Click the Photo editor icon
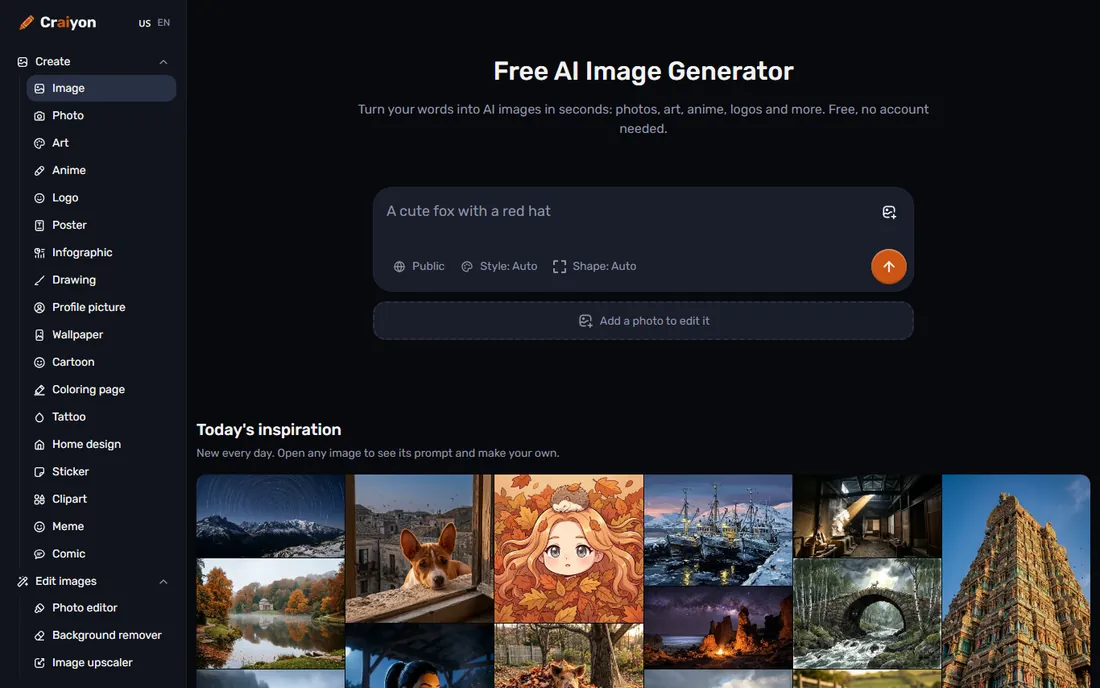1100x688 pixels. [x=39, y=608]
